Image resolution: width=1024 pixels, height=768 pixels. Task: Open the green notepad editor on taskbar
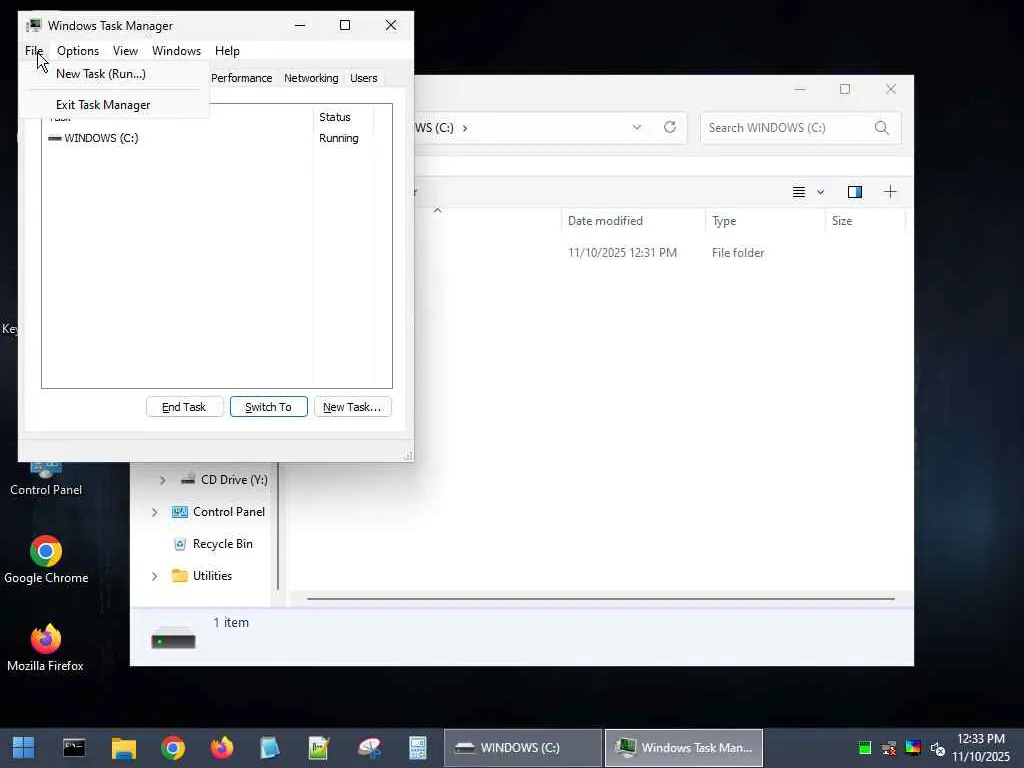tap(319, 748)
